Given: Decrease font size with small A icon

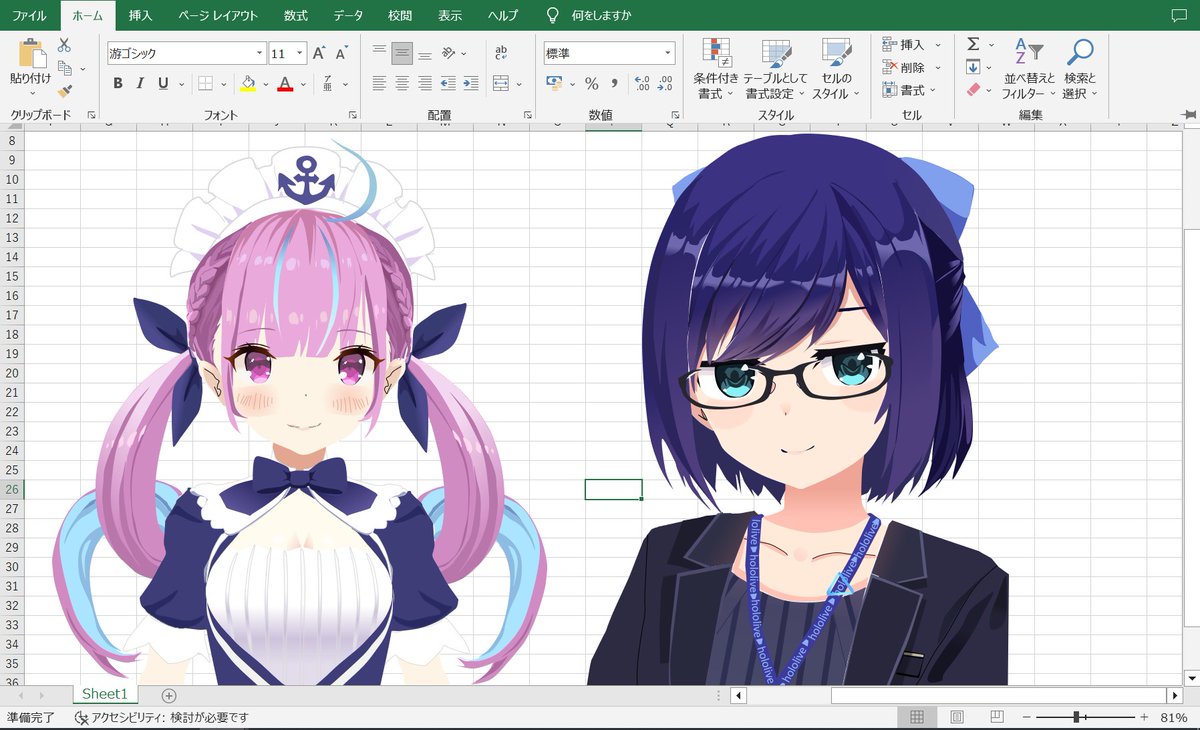Looking at the screenshot, I should (x=341, y=53).
